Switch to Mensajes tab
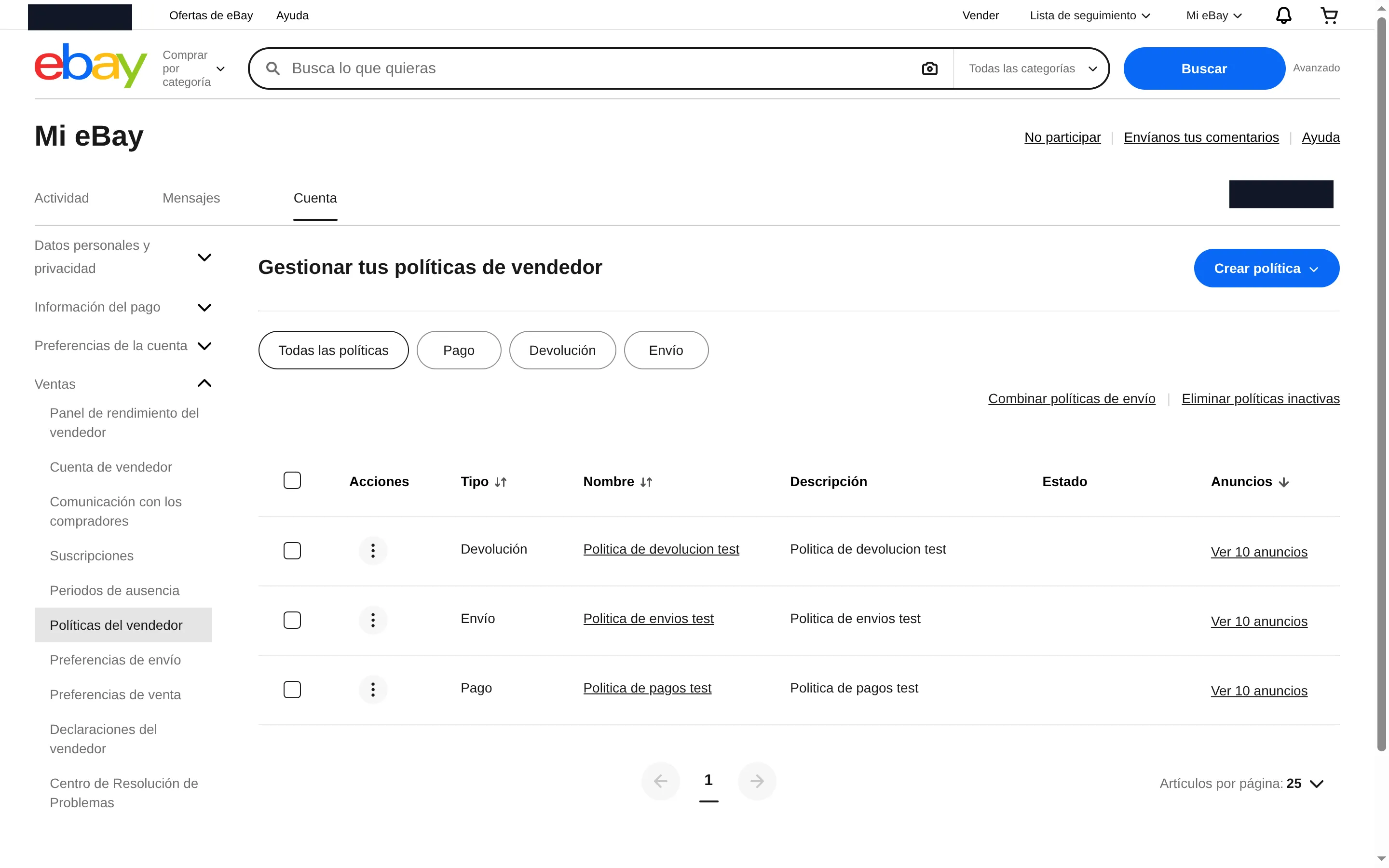Image resolution: width=1389 pixels, height=868 pixels. [191, 198]
